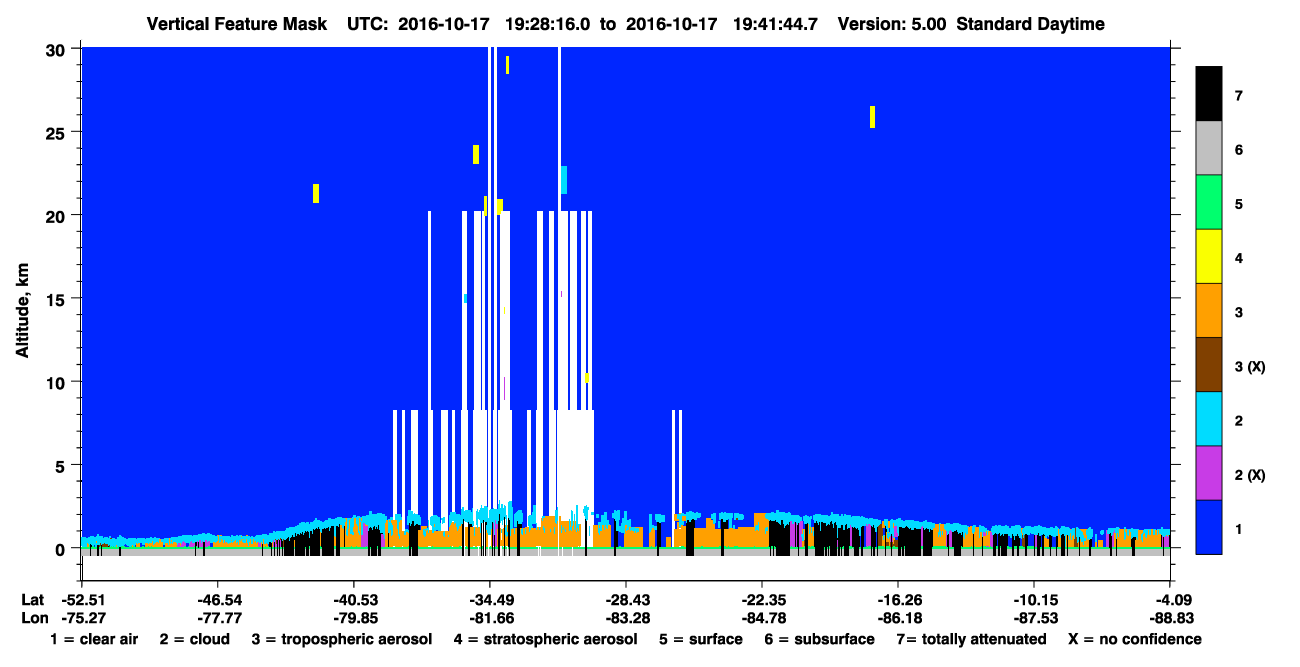This screenshot has height=667, width=1300.
Task: Click the gray color bar segment labeled 6
Action: click(1209, 148)
